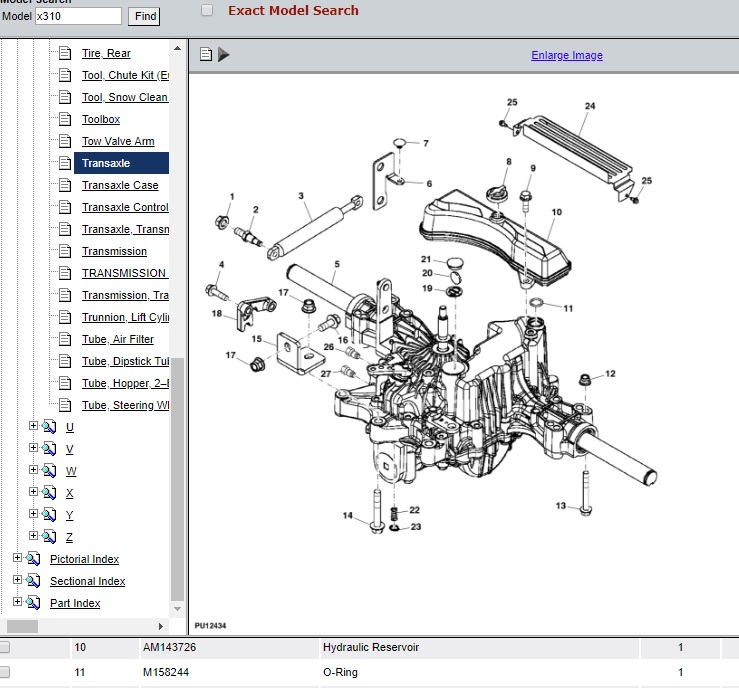Click the O-Ring description cell
This screenshot has height=688, width=739.
479,672
